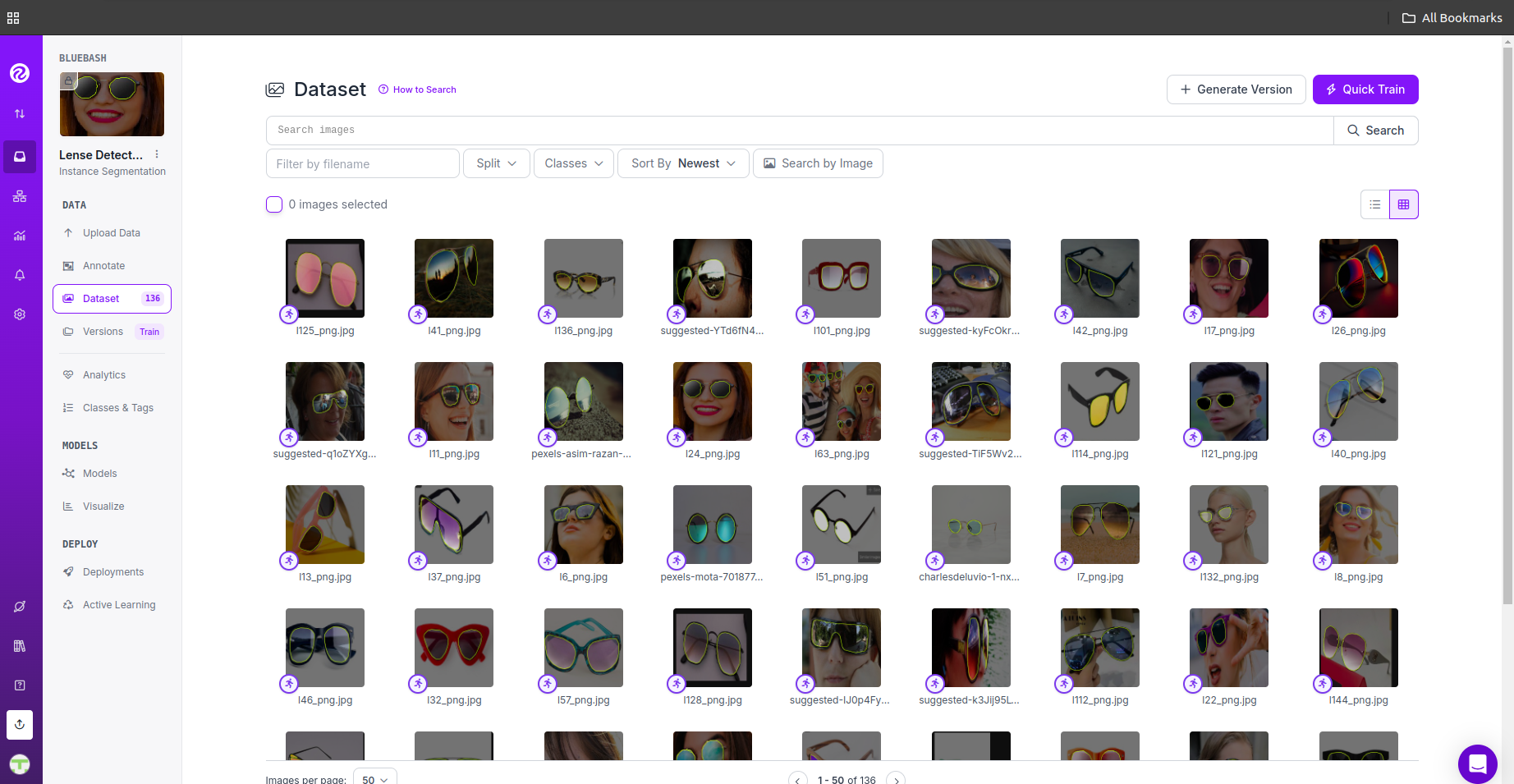Open the How to Search link
1514x784 pixels.
pos(417,89)
